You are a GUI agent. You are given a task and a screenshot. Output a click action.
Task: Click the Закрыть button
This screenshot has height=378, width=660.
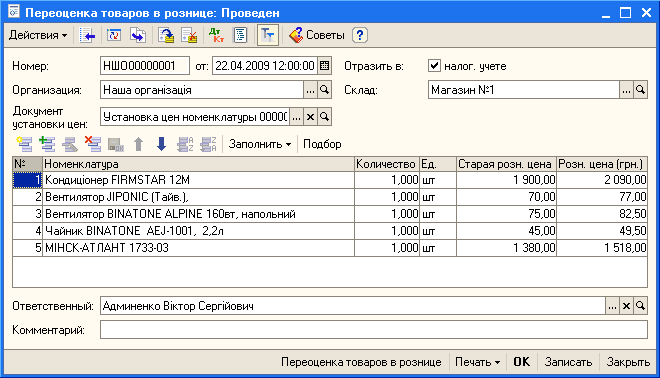tap(628, 362)
